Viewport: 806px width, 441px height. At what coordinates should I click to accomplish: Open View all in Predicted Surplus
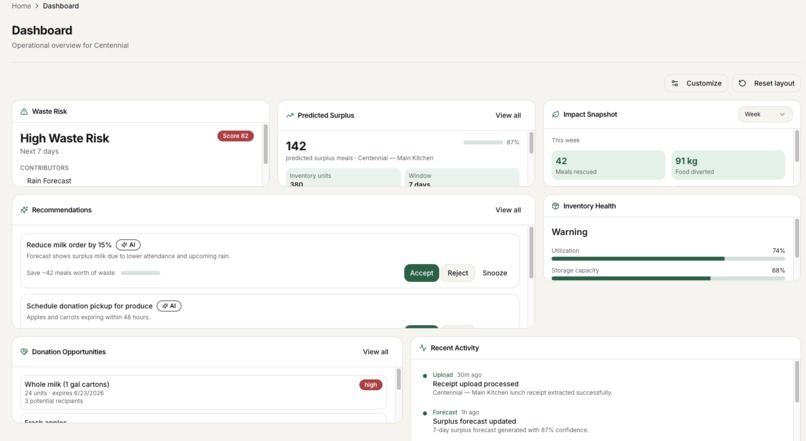click(508, 116)
